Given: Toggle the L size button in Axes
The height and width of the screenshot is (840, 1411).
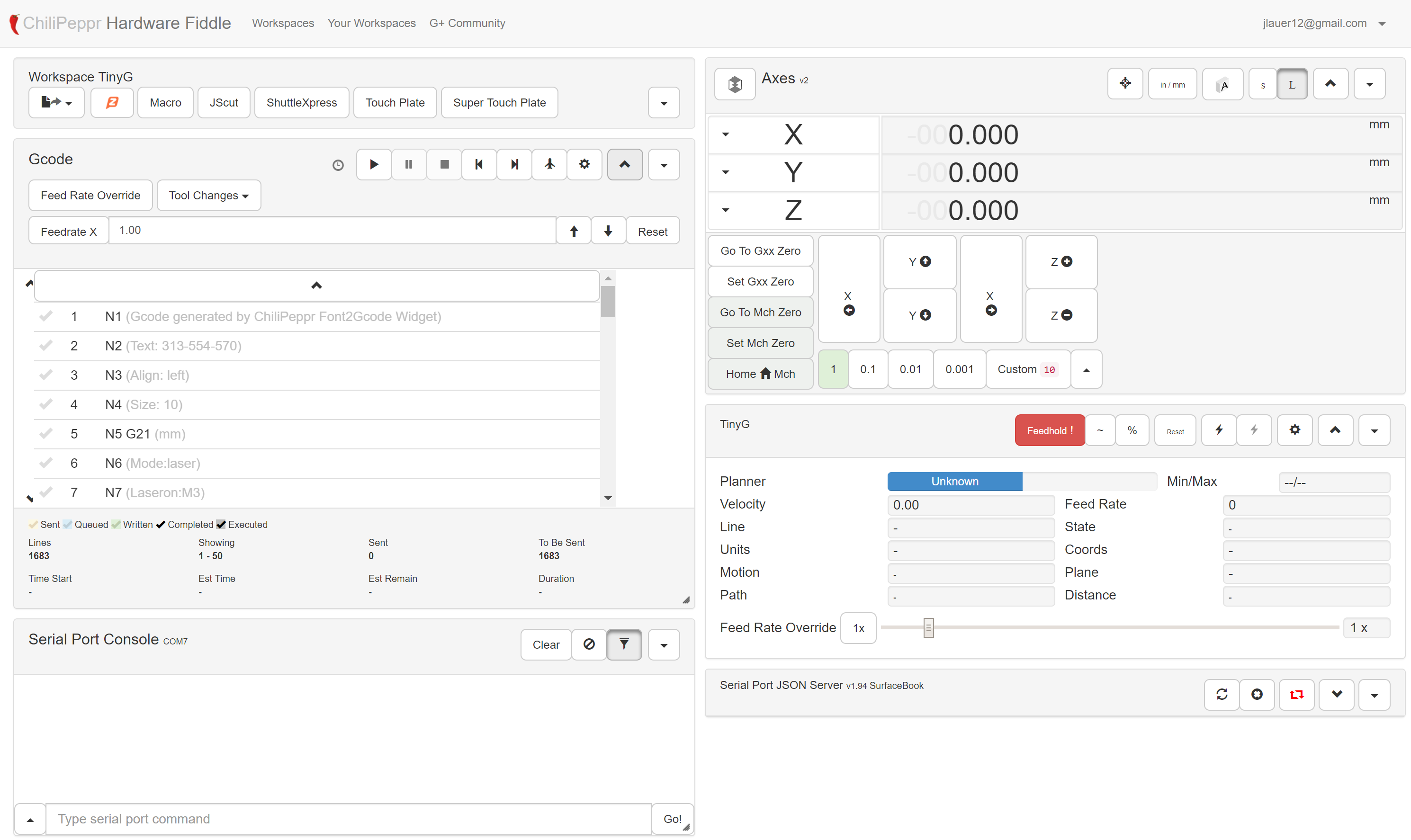Looking at the screenshot, I should 1292,84.
